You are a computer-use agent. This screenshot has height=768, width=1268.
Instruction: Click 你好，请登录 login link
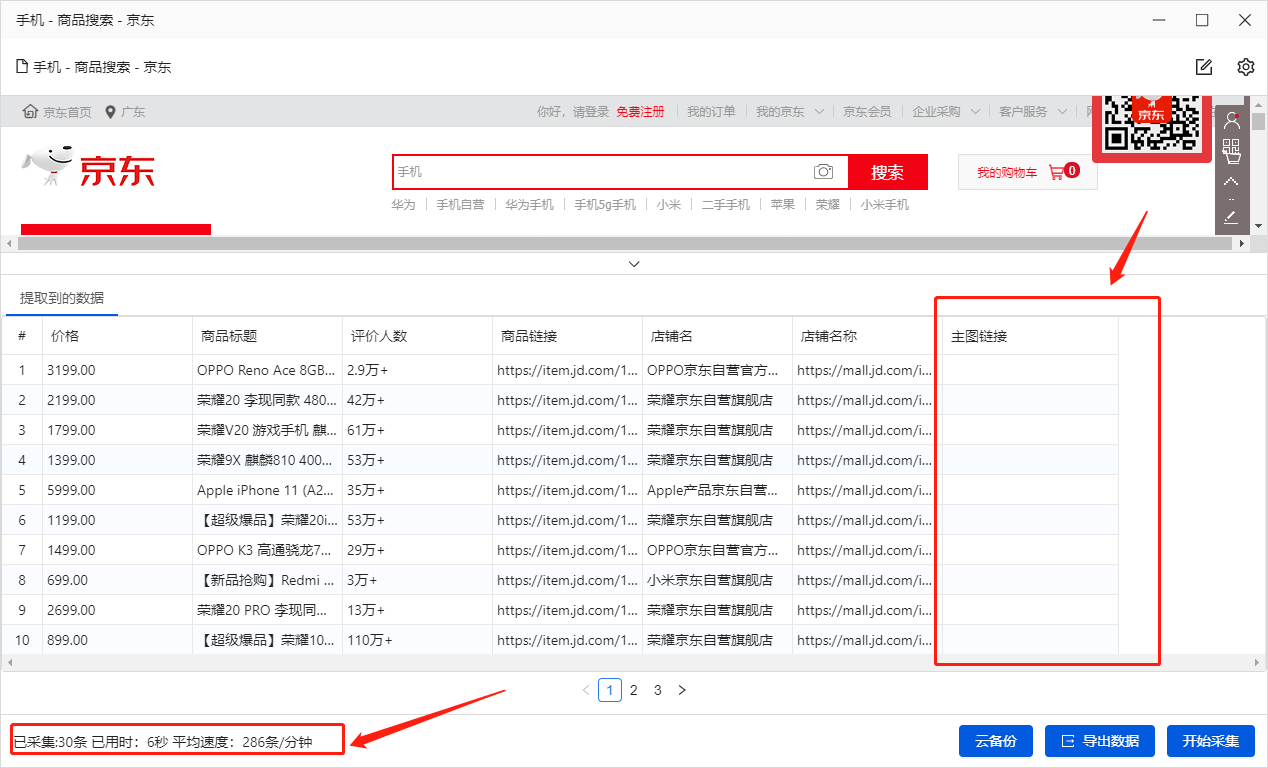point(573,112)
